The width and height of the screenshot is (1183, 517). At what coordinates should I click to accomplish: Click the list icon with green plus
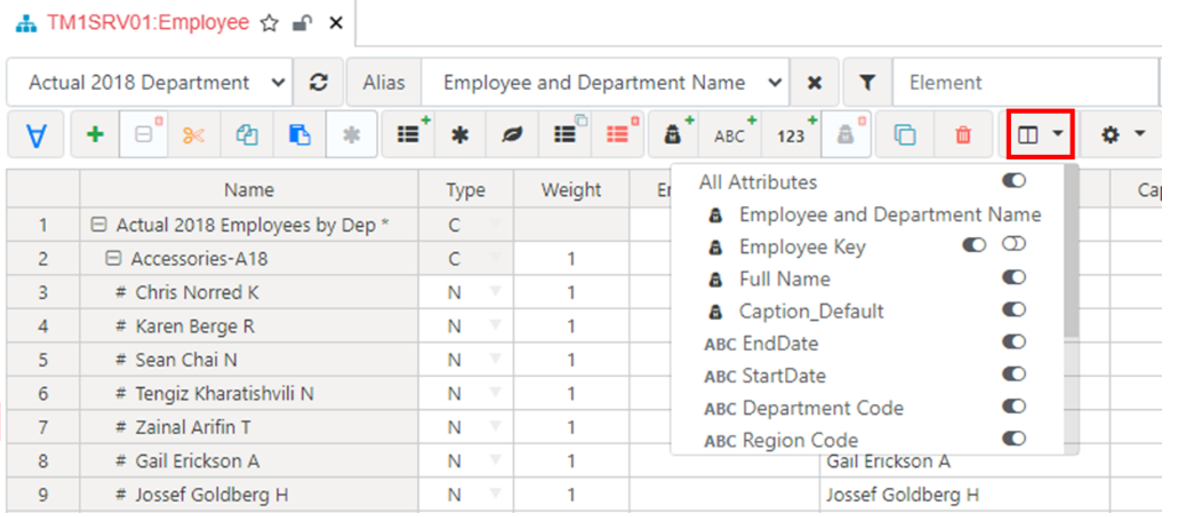[x=408, y=135]
